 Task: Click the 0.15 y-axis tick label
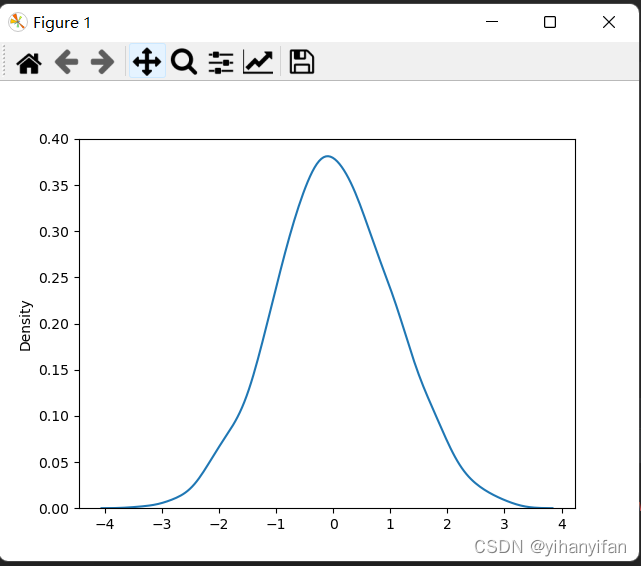click(54, 370)
